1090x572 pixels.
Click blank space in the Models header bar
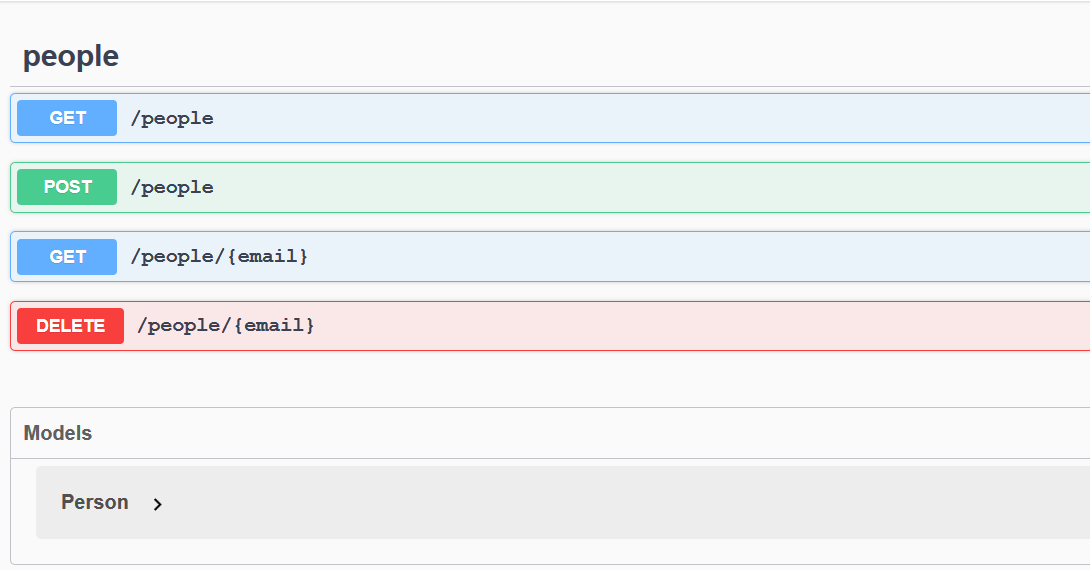point(600,433)
